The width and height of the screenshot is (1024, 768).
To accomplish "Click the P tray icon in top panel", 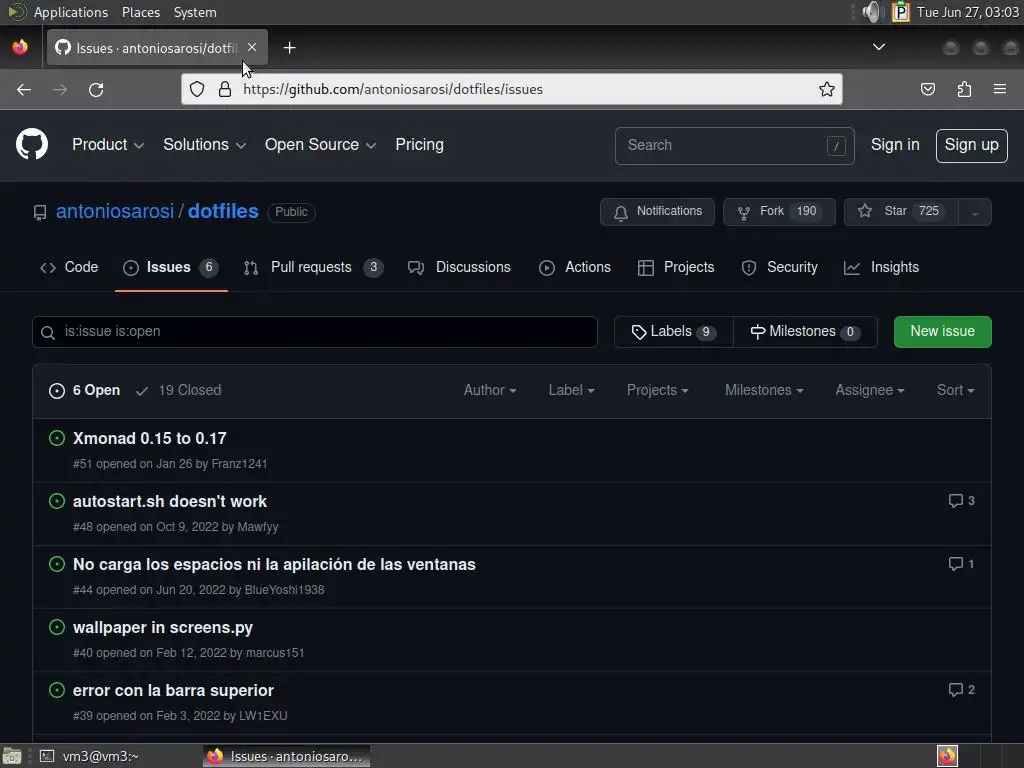I will tap(901, 12).
